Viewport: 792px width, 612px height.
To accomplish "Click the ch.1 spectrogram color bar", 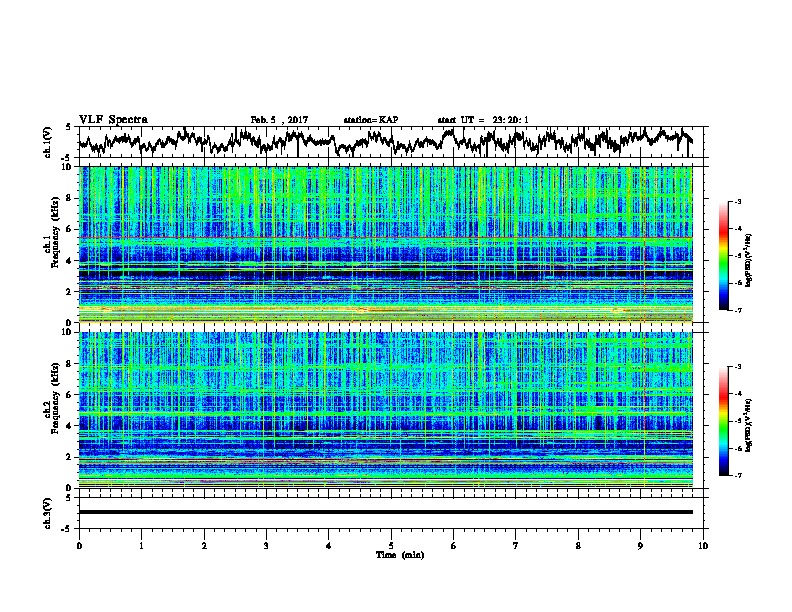I will 723,256.
